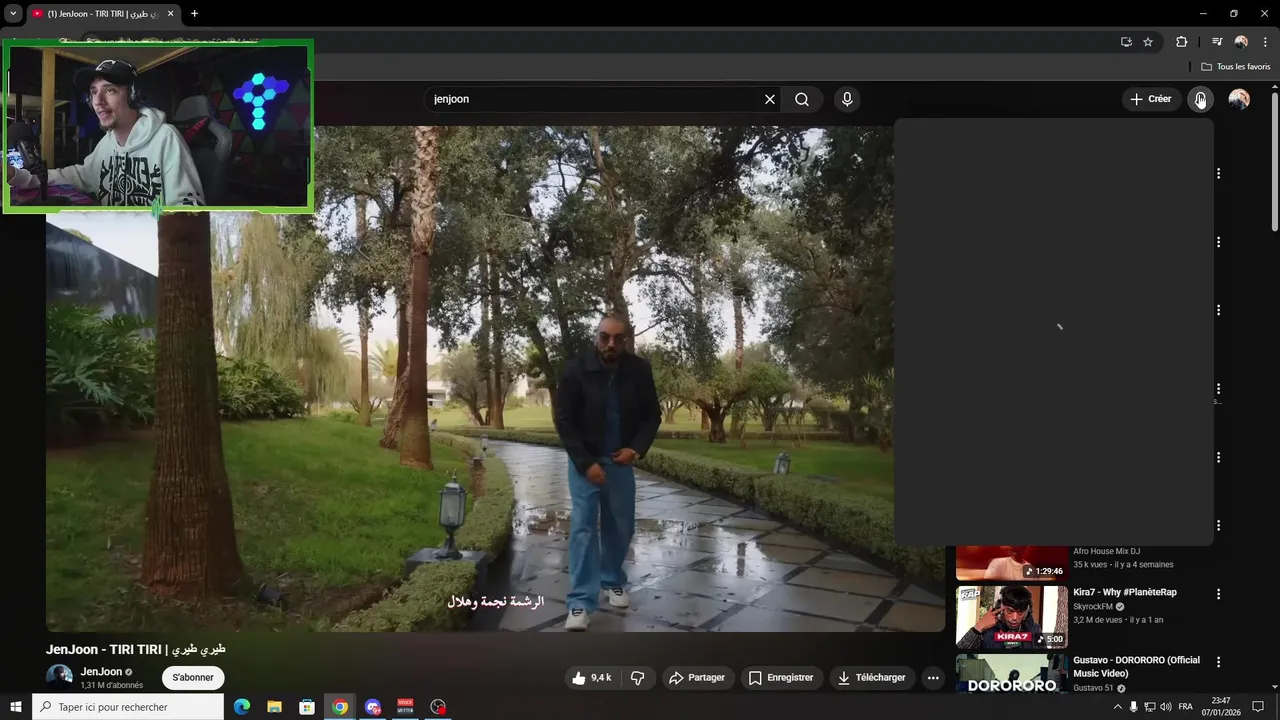Install page as app from address bar

pos(1126,42)
